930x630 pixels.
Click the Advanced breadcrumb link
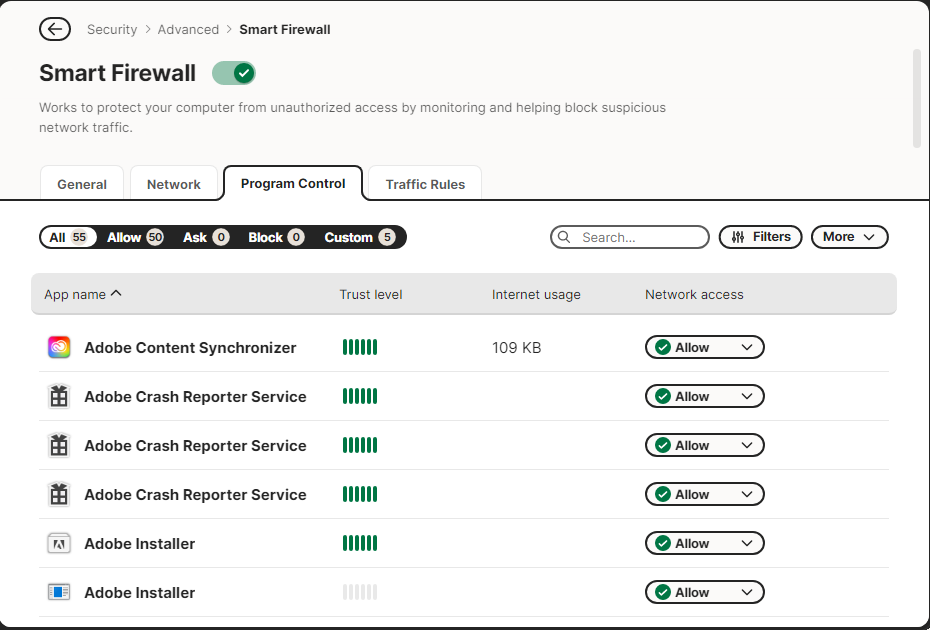188,29
